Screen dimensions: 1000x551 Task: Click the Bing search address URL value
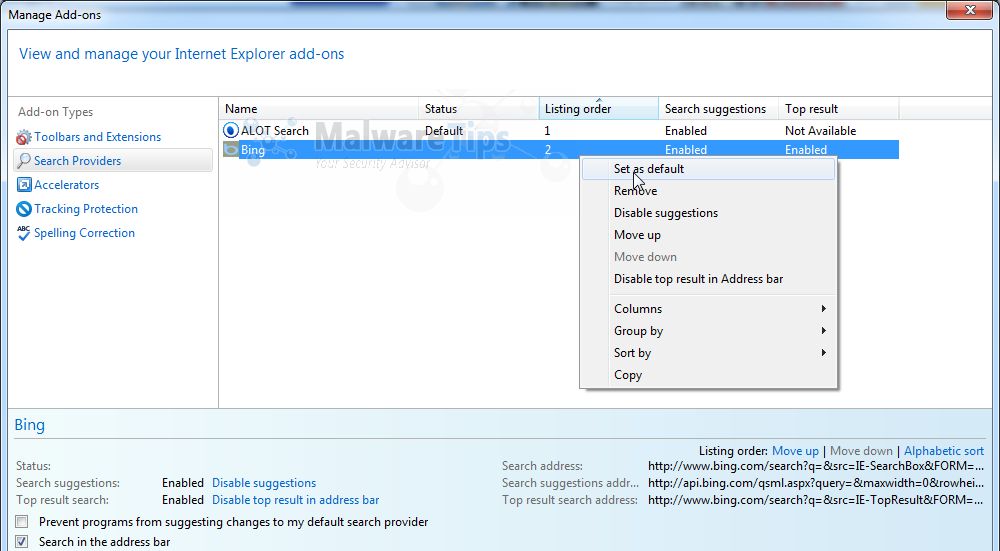click(816, 466)
